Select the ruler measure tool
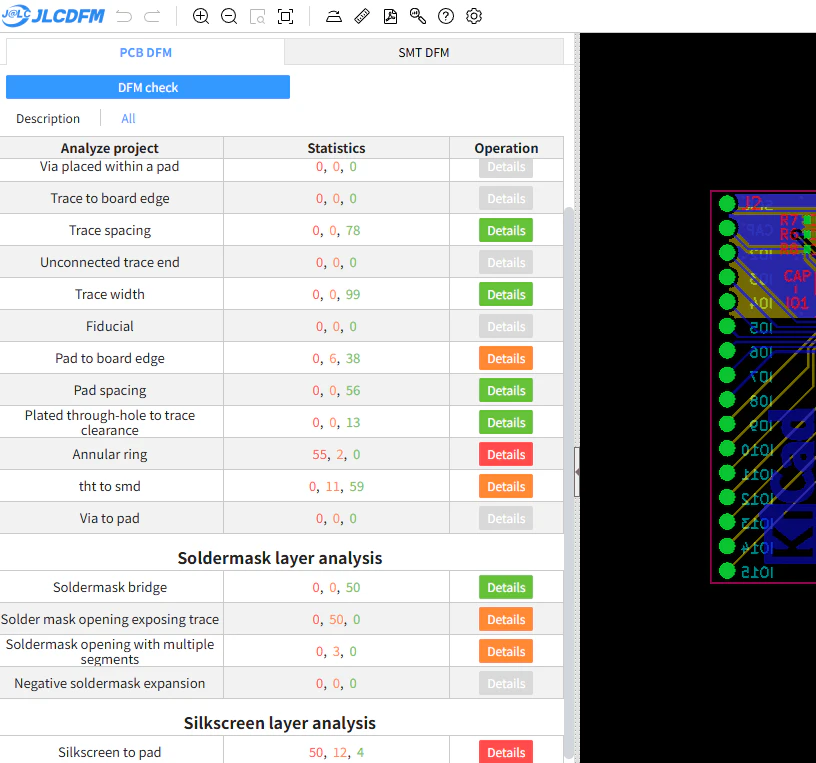This screenshot has width=816, height=763. click(362, 16)
